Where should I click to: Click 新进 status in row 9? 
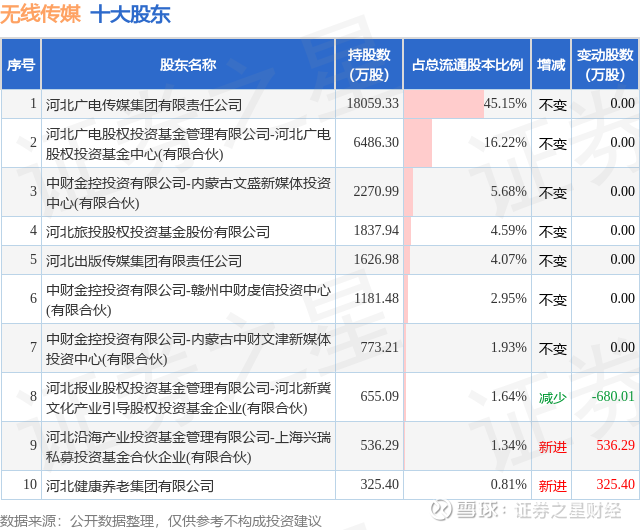click(x=552, y=446)
